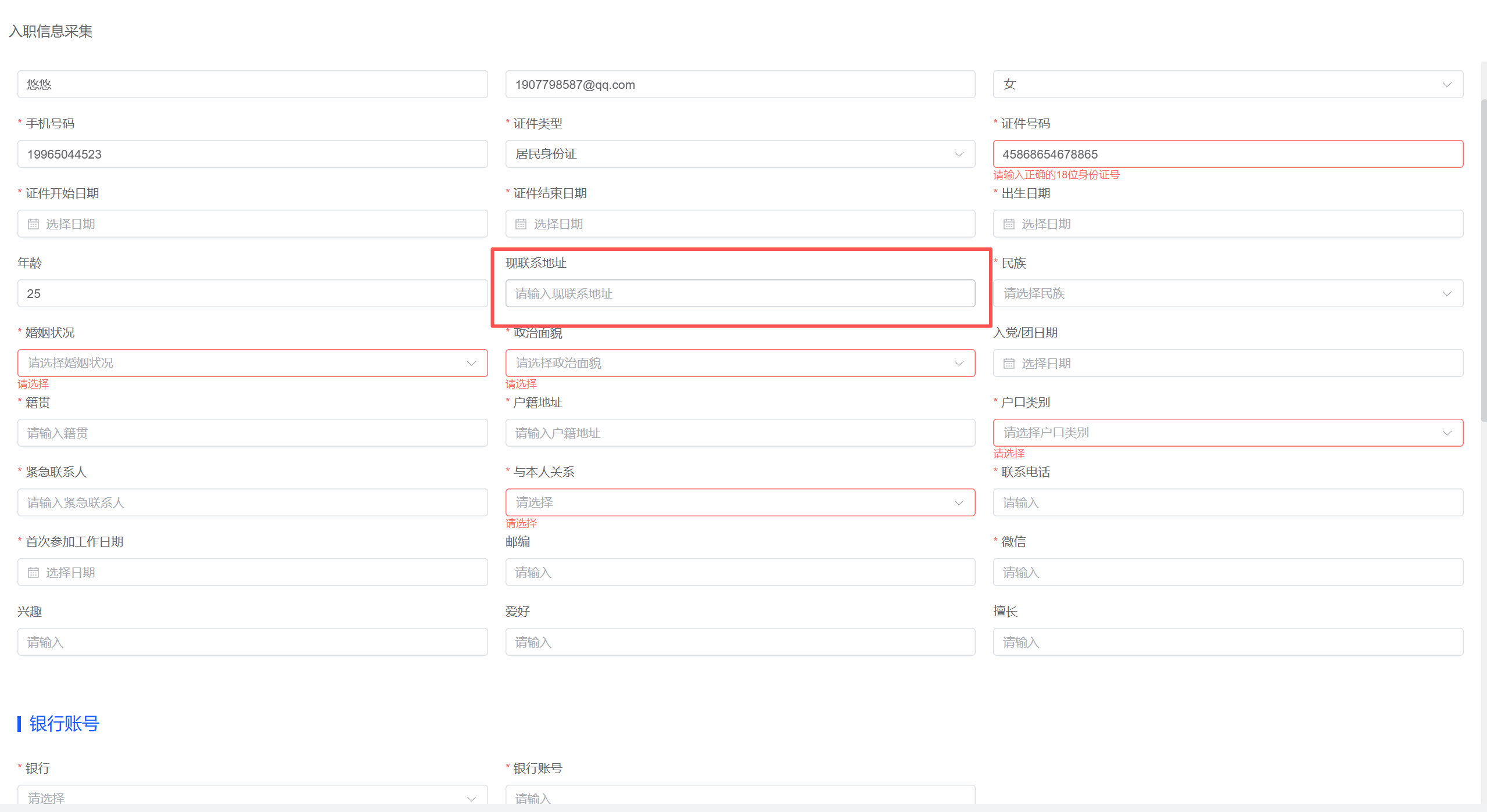This screenshot has width=1487, height=812.
Task: Click calendar icon in 证件结束日期 field
Action: click(521, 224)
